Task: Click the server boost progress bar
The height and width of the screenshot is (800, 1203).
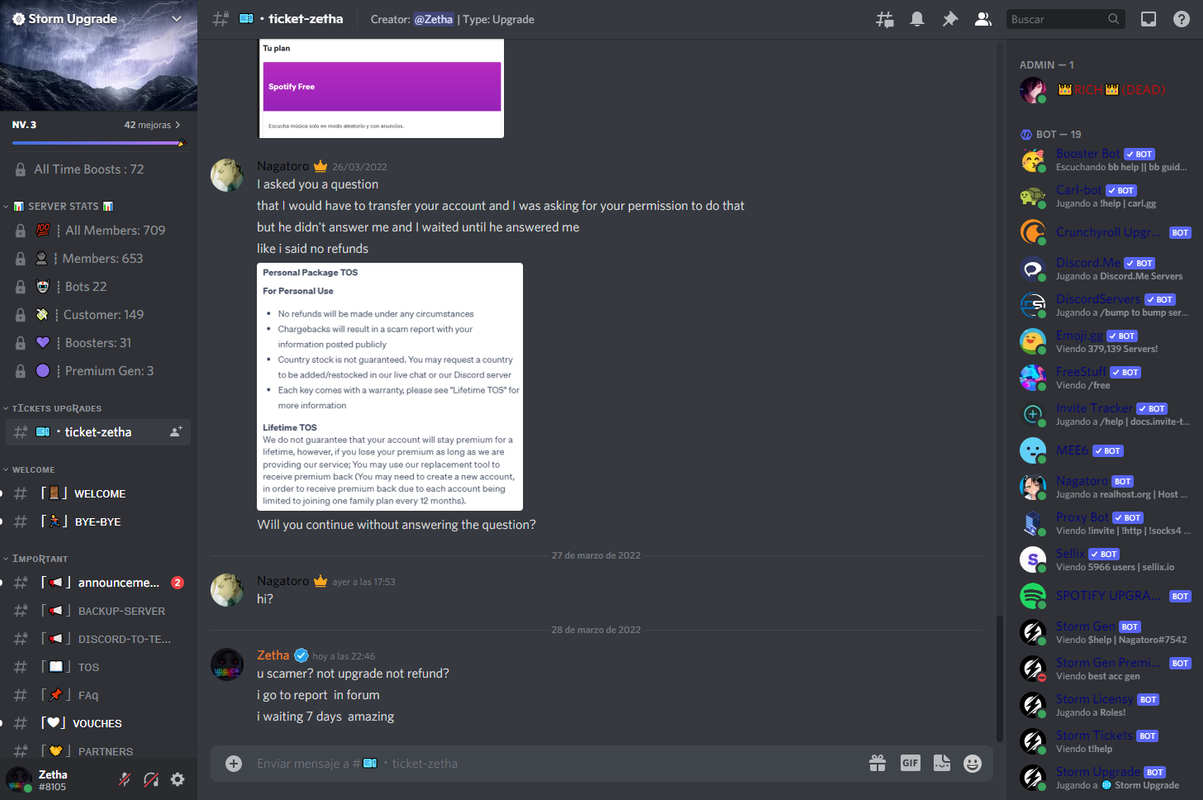Action: pos(98,144)
